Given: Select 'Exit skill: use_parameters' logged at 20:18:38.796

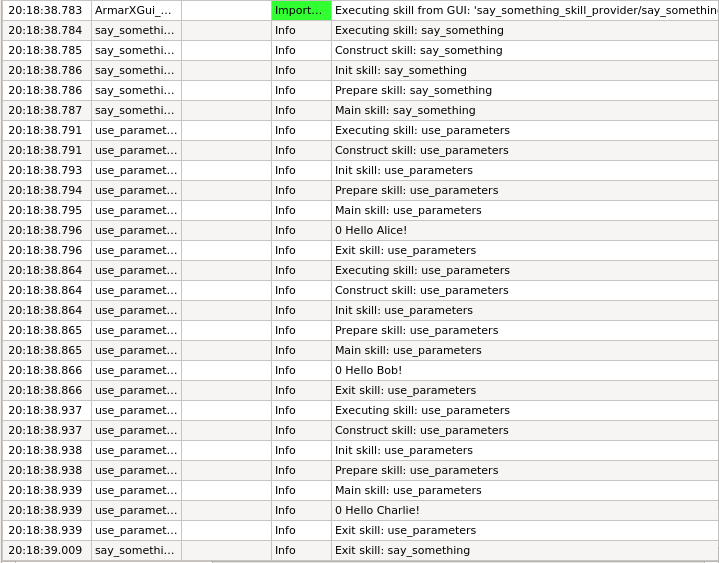Looking at the screenshot, I should [405, 250].
